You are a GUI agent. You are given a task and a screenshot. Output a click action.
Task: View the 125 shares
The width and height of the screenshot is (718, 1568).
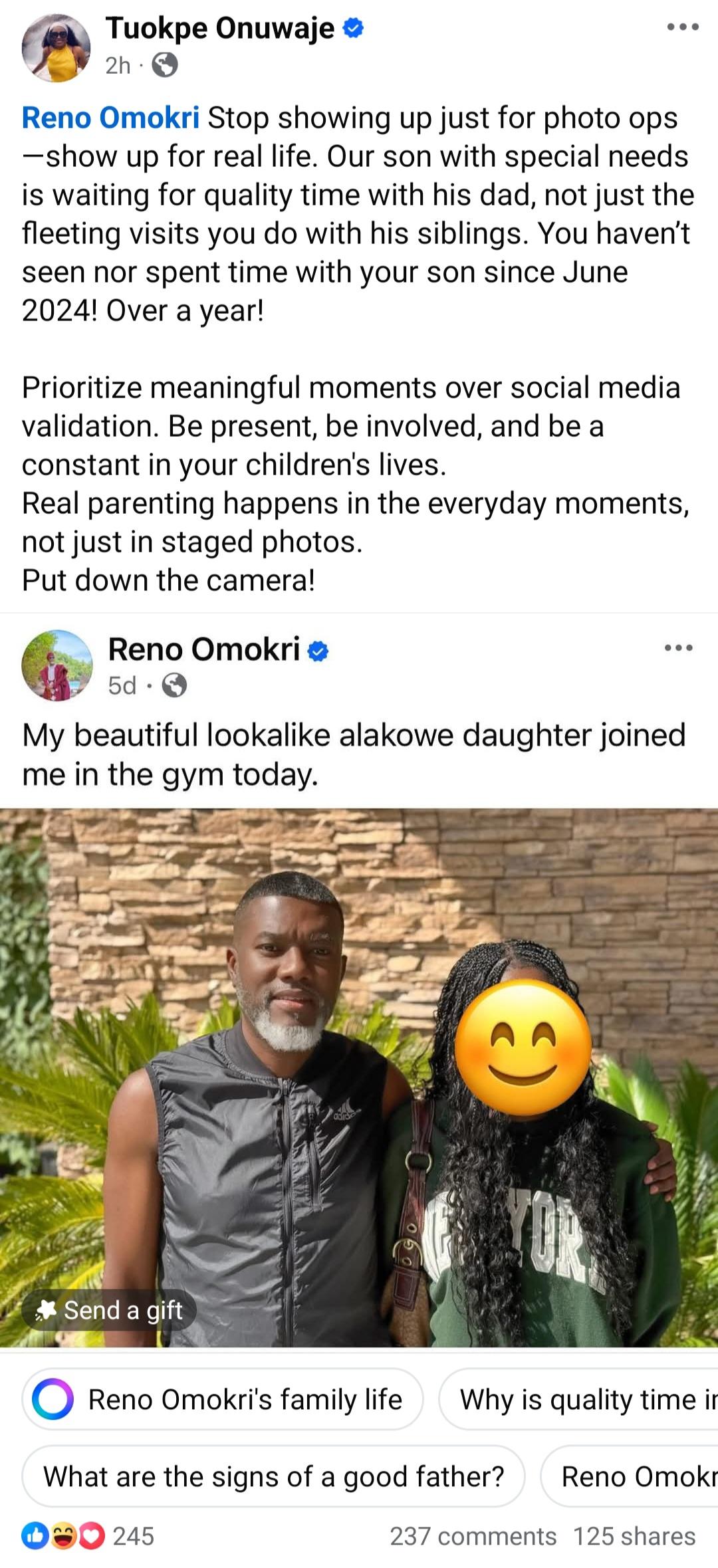coord(634,1536)
